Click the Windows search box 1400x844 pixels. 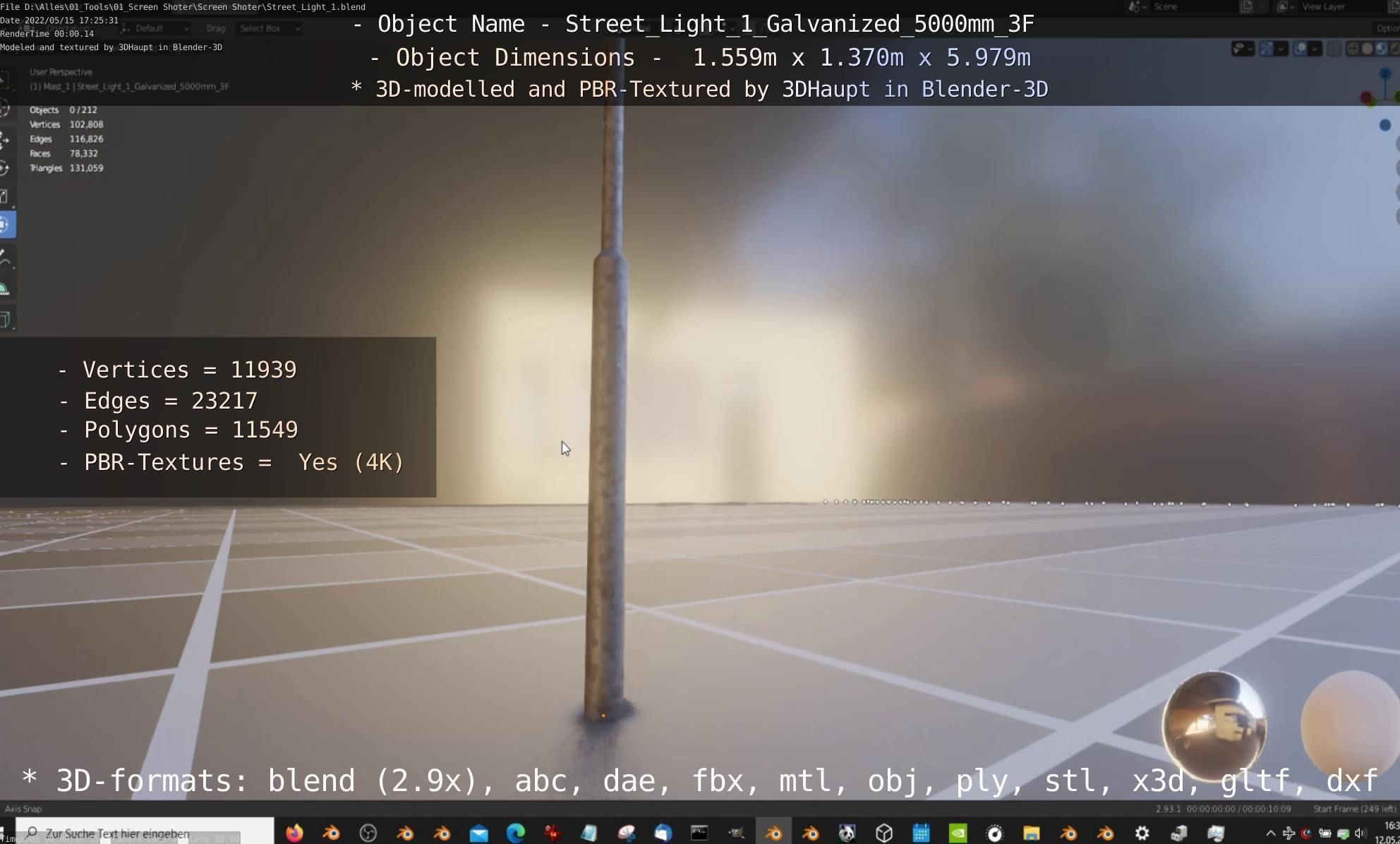145,833
